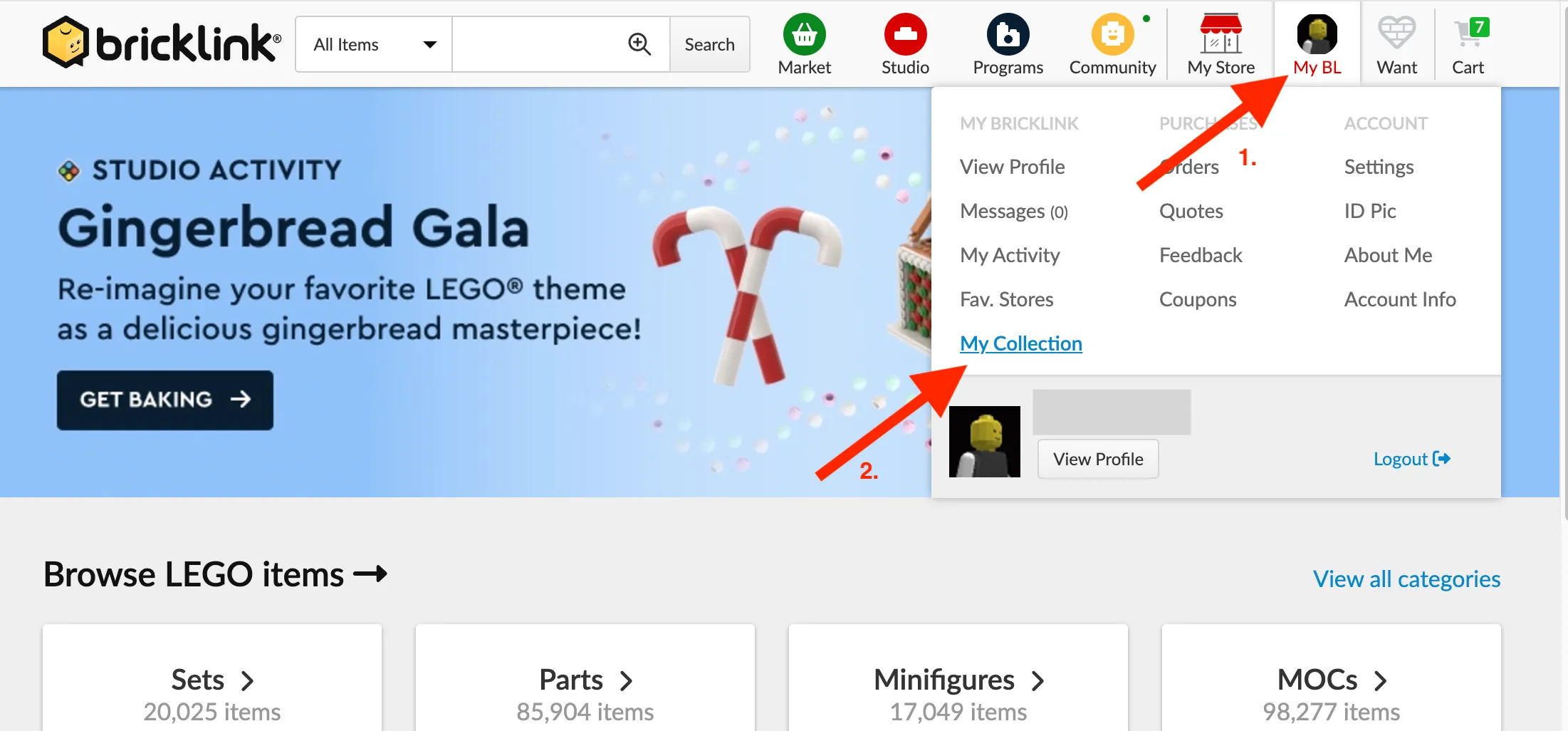The image size is (1568, 731).
Task: Expand the Sets category chevron
Action: click(x=248, y=681)
